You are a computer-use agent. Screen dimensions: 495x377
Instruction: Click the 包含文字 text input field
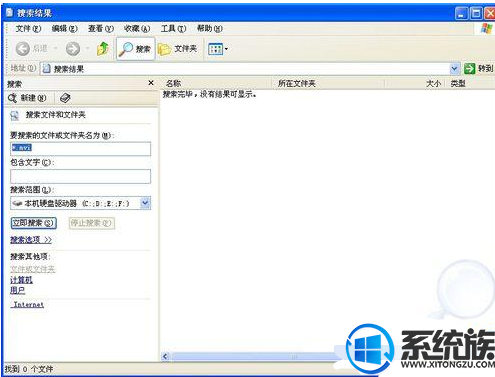pyautogui.click(x=80, y=176)
